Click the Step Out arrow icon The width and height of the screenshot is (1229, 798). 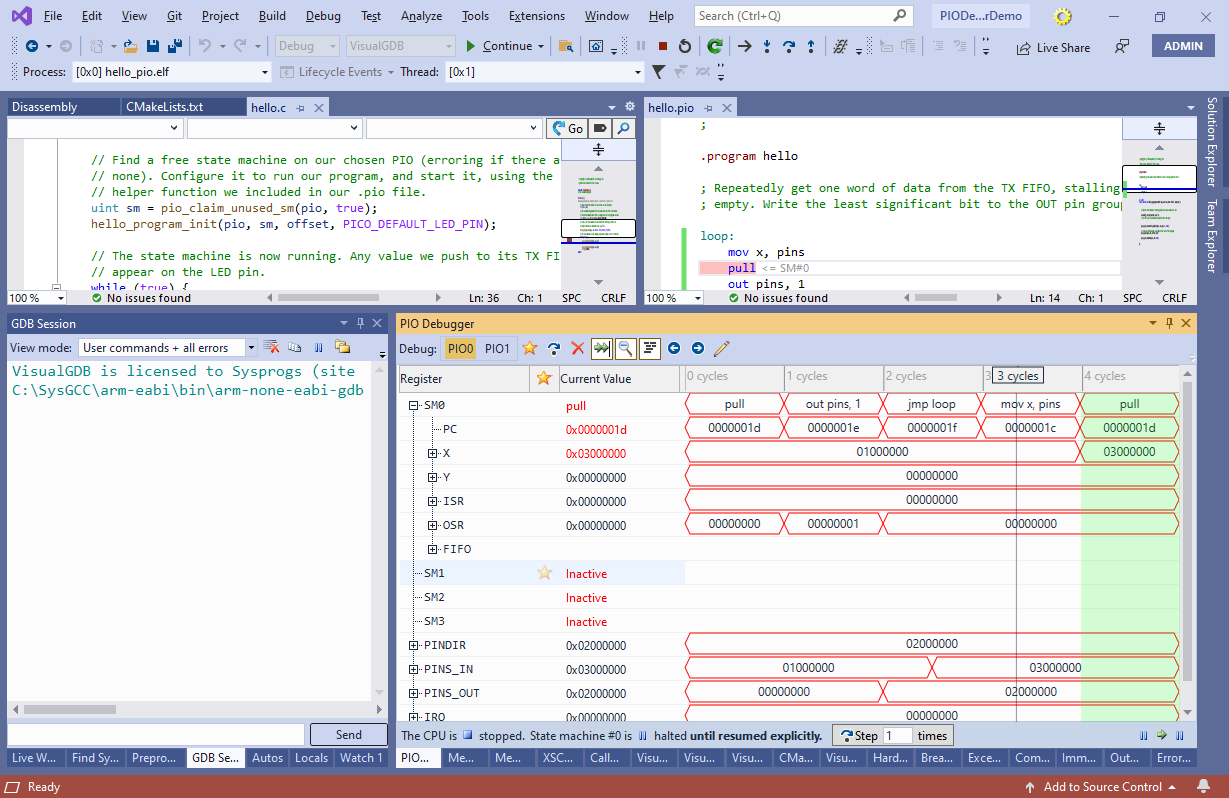[810, 46]
